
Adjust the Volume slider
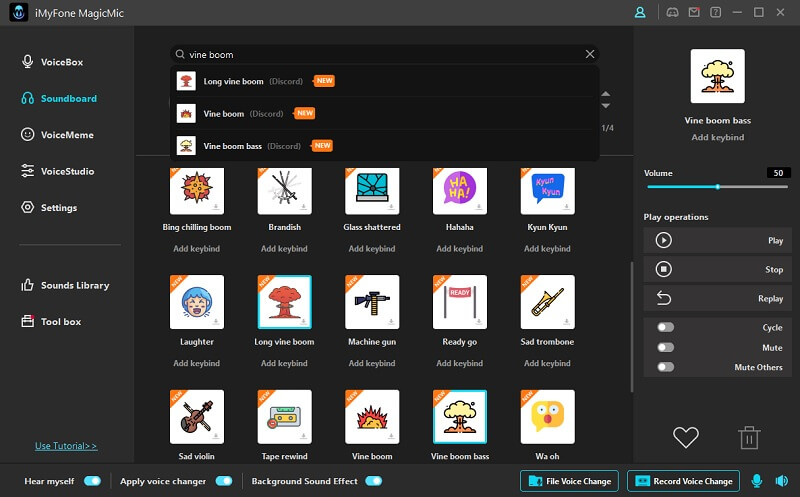[717, 187]
